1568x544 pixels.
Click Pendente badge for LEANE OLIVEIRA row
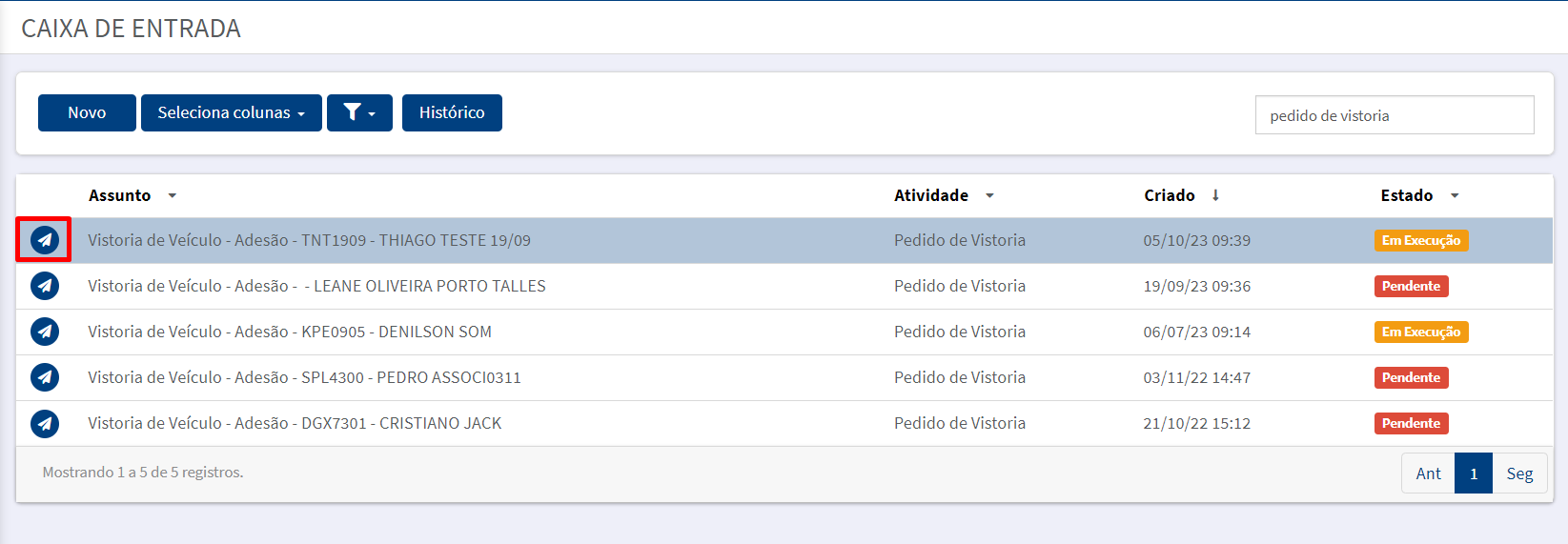tap(1412, 286)
